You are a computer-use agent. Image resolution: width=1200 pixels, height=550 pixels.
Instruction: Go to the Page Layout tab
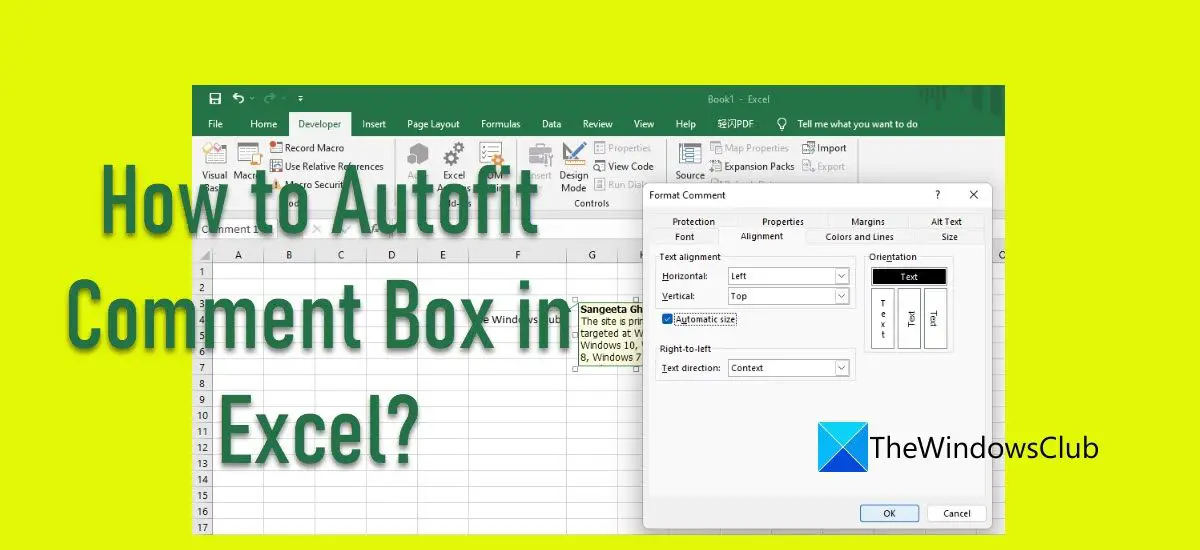click(x=433, y=124)
